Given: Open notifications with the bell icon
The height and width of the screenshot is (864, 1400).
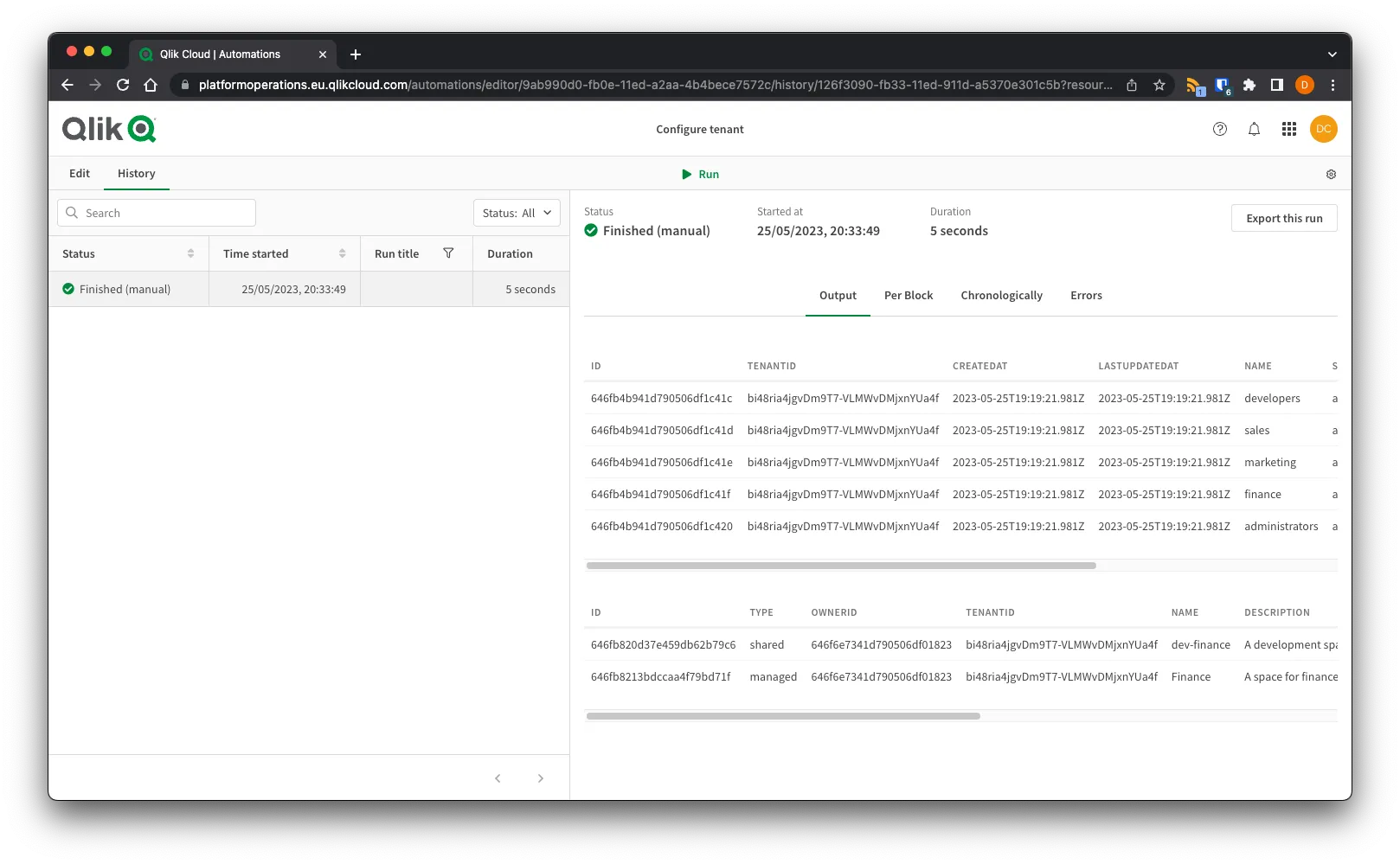Looking at the screenshot, I should (1254, 128).
